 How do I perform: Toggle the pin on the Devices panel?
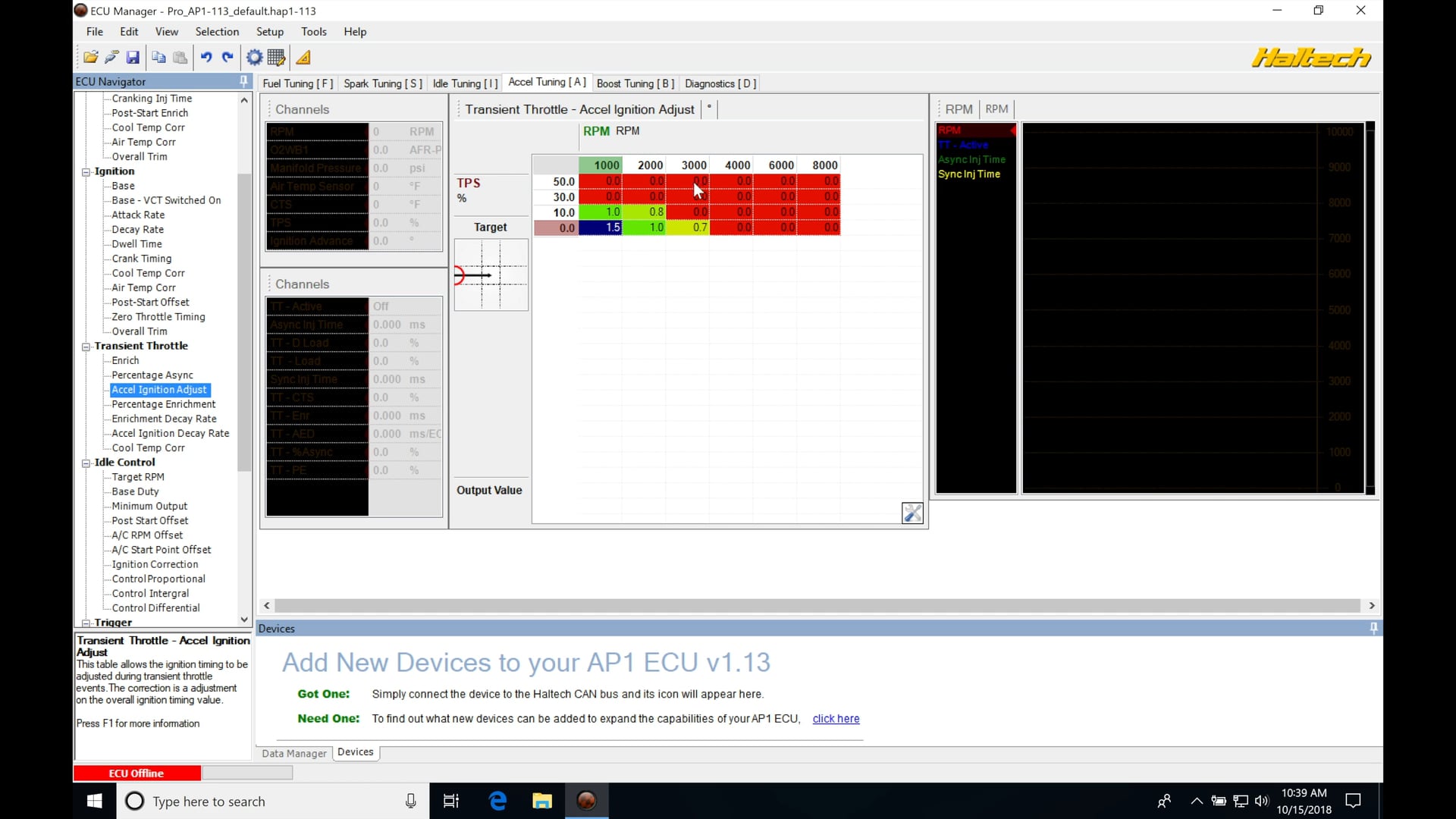pyautogui.click(x=1373, y=628)
